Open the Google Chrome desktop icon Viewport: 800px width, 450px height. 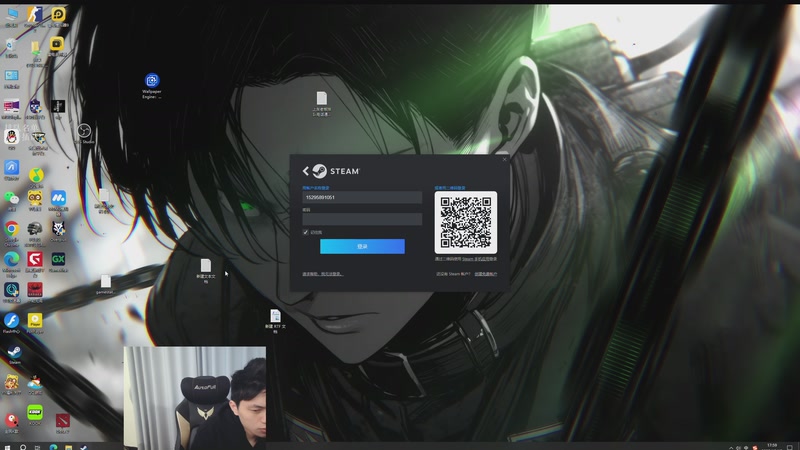(x=11, y=232)
